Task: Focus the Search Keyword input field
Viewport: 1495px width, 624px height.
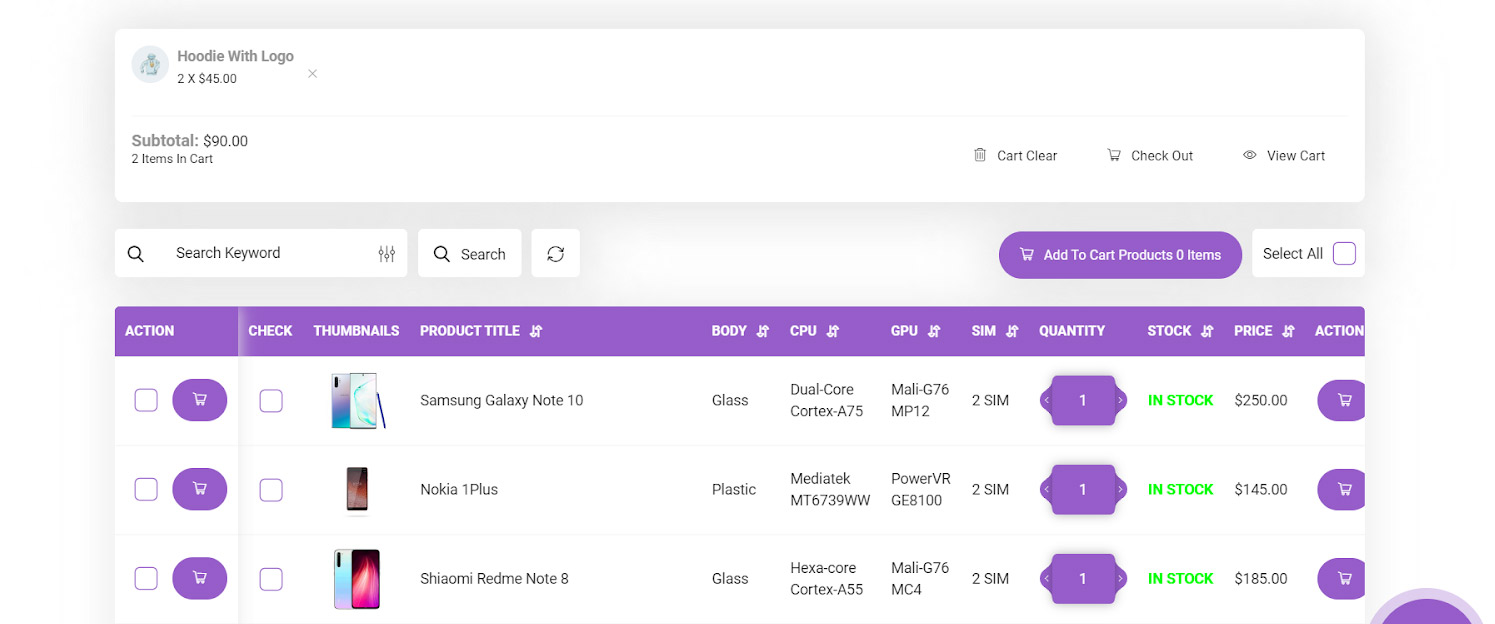Action: [265, 254]
